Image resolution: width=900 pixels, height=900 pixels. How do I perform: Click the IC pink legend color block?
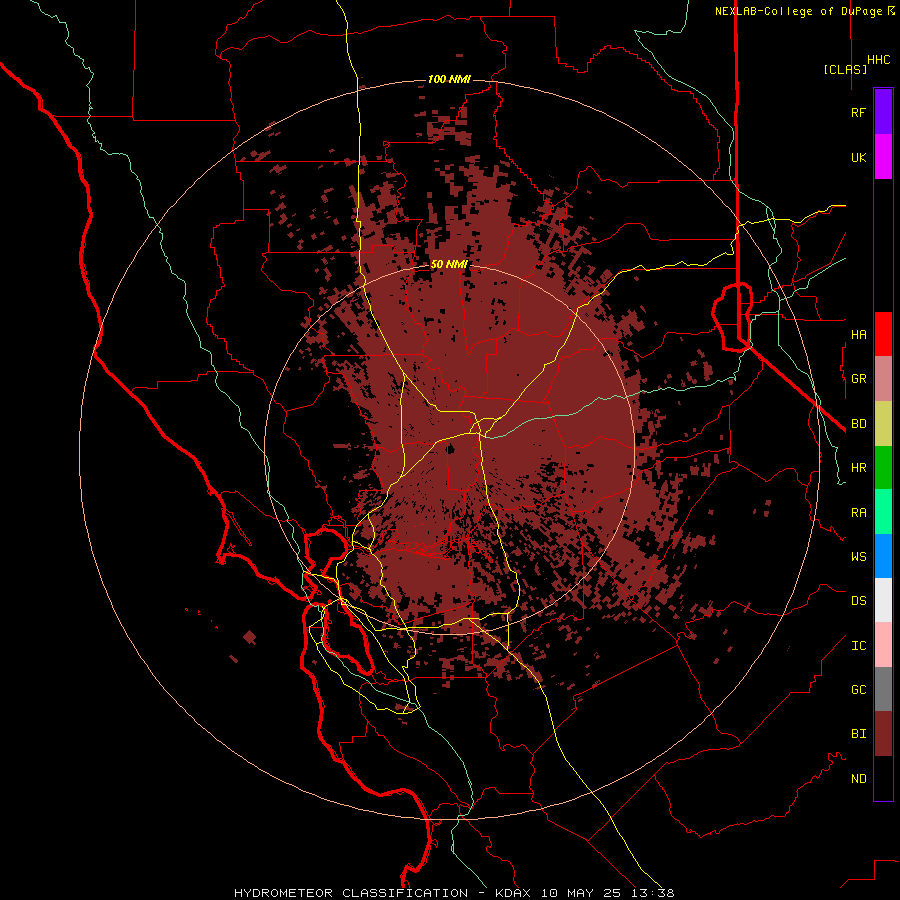pyautogui.click(x=883, y=645)
